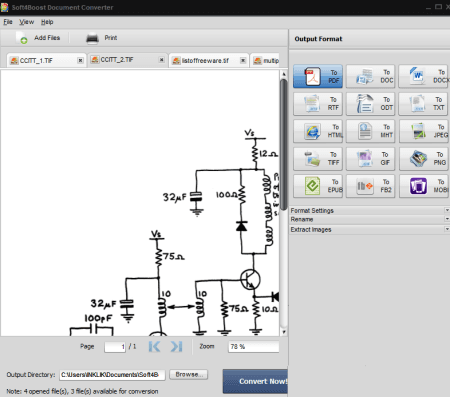This screenshot has height=397, width=450.
Task: Close the listoffreeware.tif tab
Action: 243,60
